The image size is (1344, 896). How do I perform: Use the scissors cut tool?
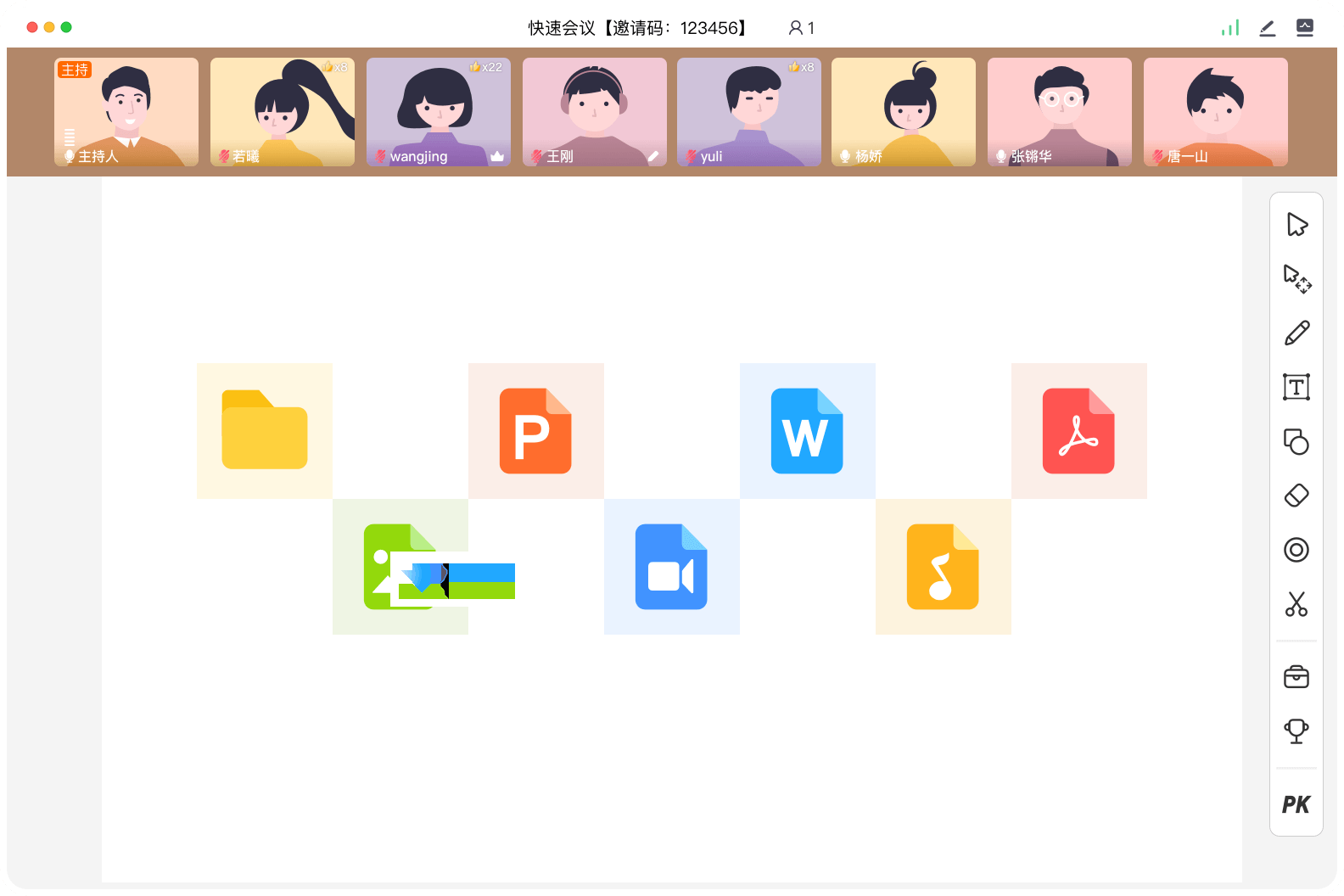coord(1296,604)
